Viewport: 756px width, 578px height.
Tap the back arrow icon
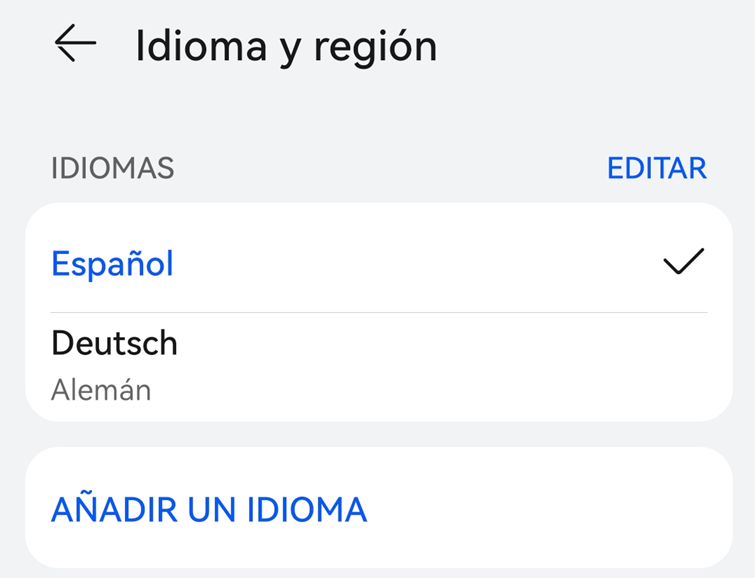(x=75, y=45)
